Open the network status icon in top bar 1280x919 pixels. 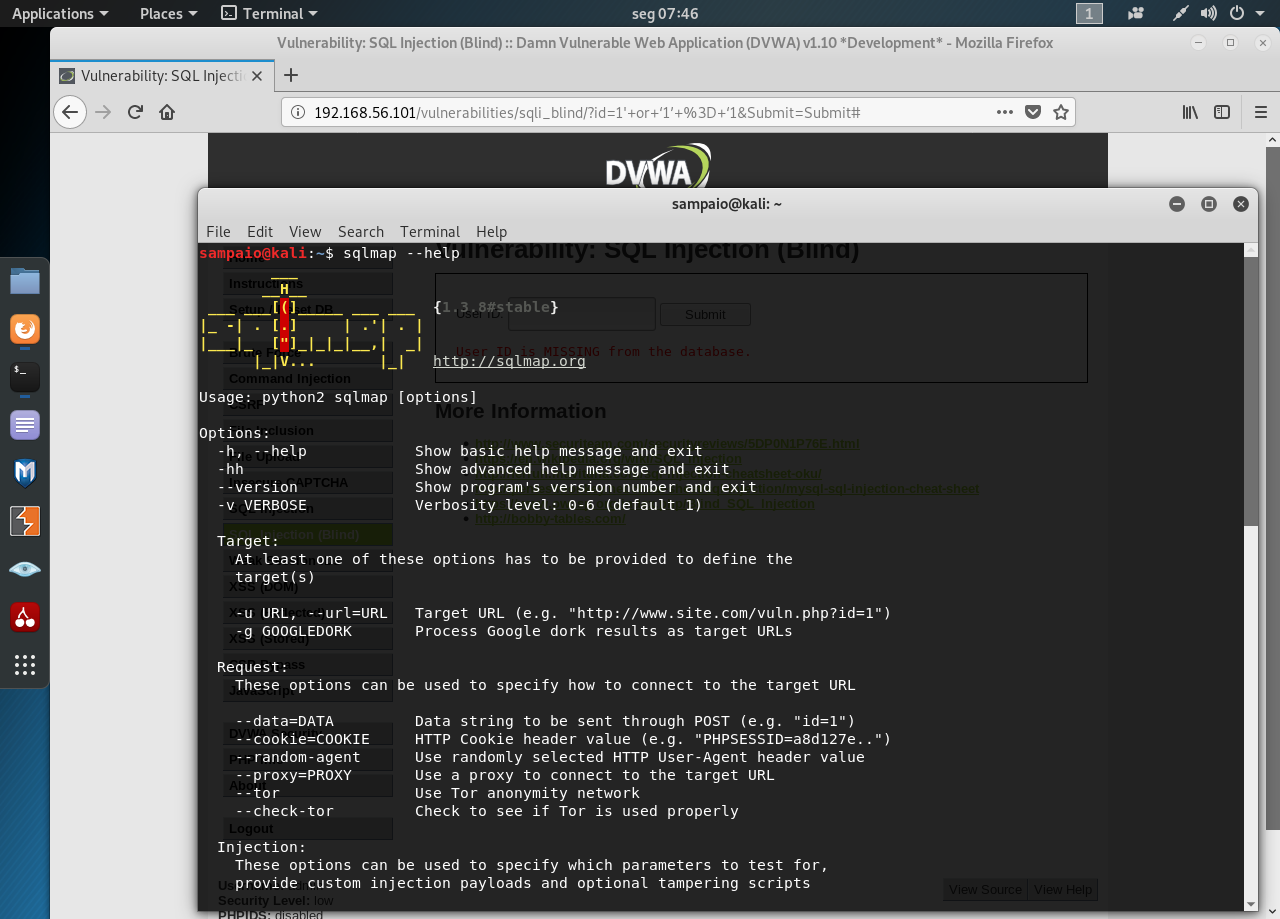1181,13
